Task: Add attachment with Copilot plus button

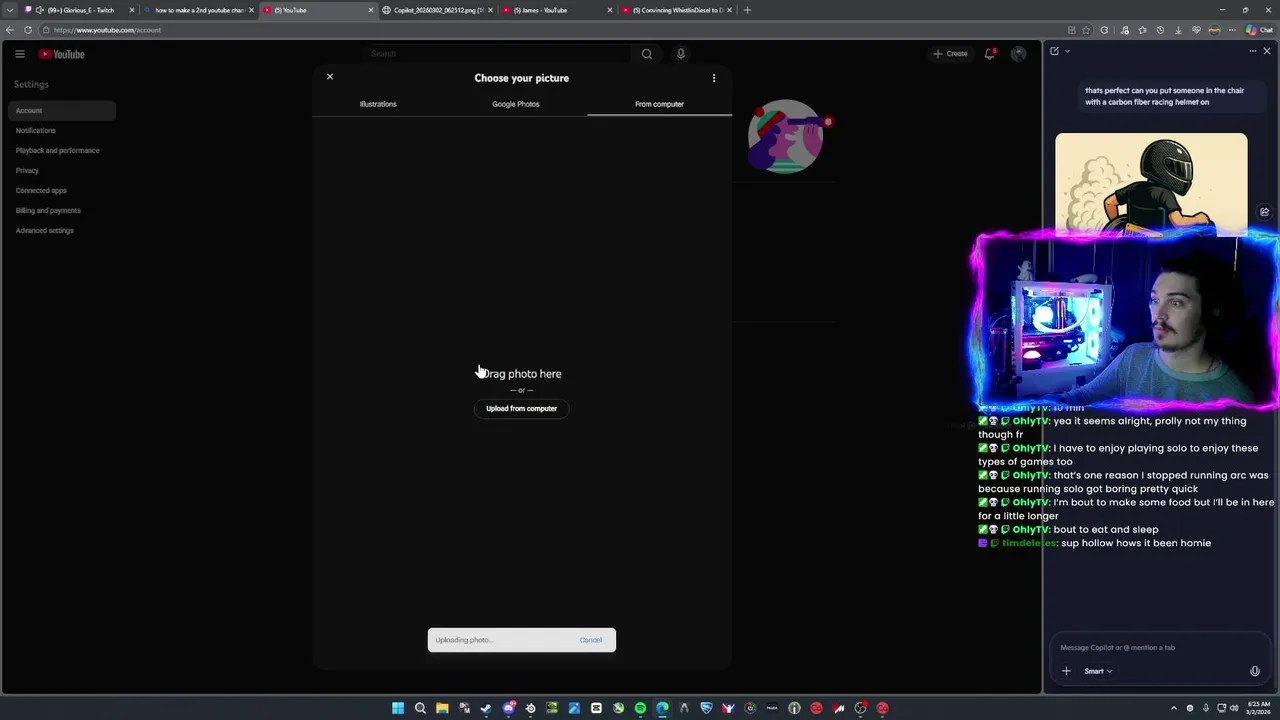Action: tap(1066, 671)
